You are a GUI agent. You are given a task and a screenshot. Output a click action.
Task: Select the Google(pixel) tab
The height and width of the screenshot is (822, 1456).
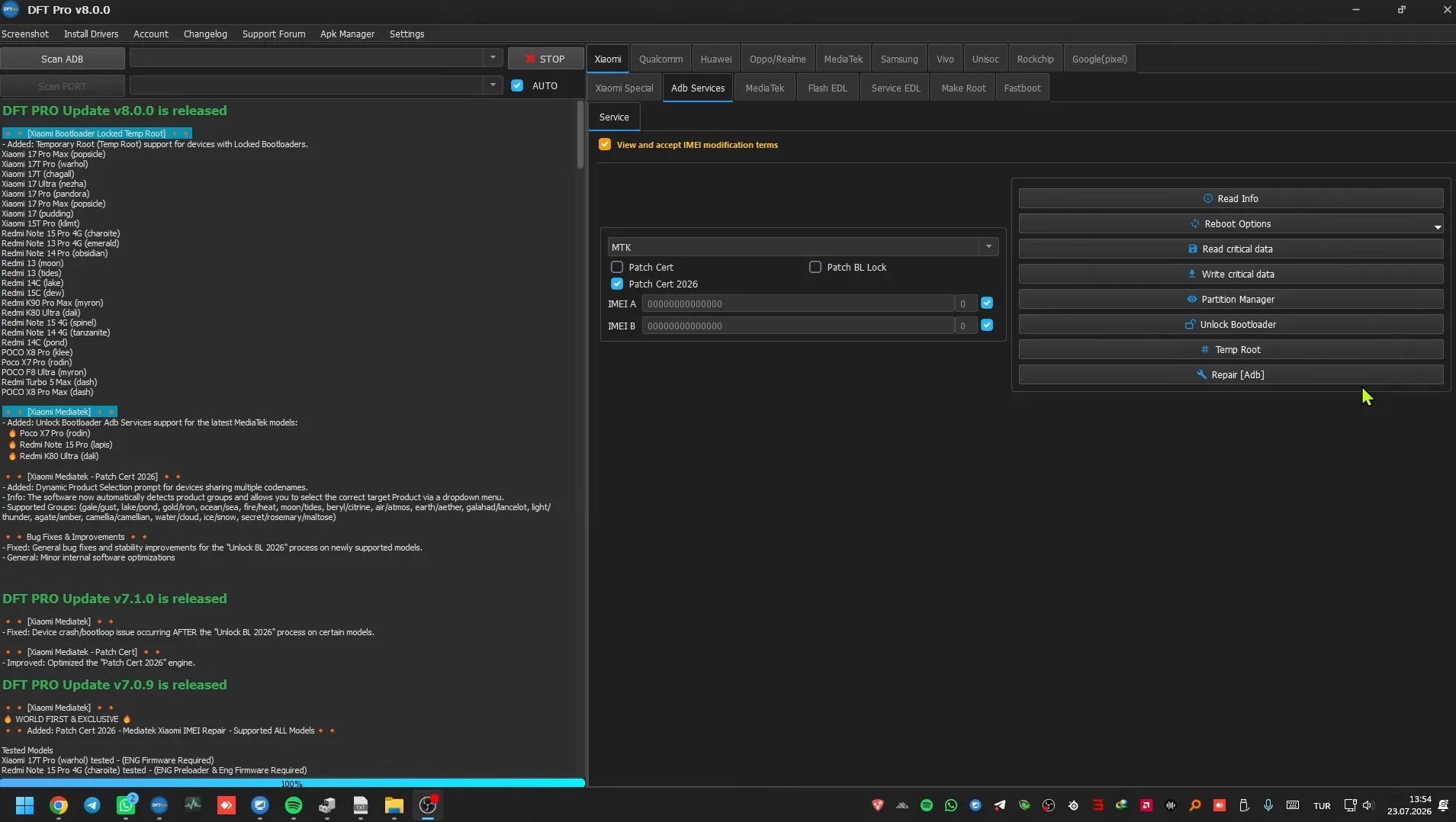pos(1099,59)
